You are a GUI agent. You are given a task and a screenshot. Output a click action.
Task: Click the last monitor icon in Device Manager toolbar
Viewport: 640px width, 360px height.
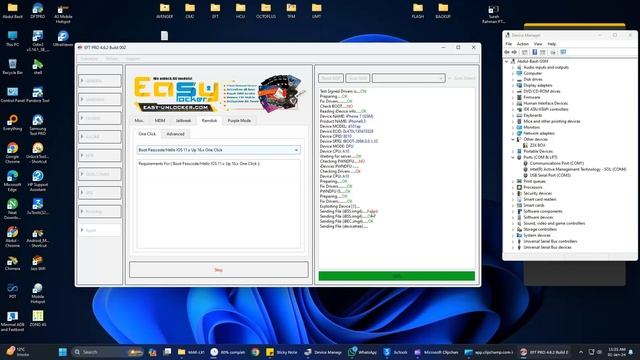563,52
